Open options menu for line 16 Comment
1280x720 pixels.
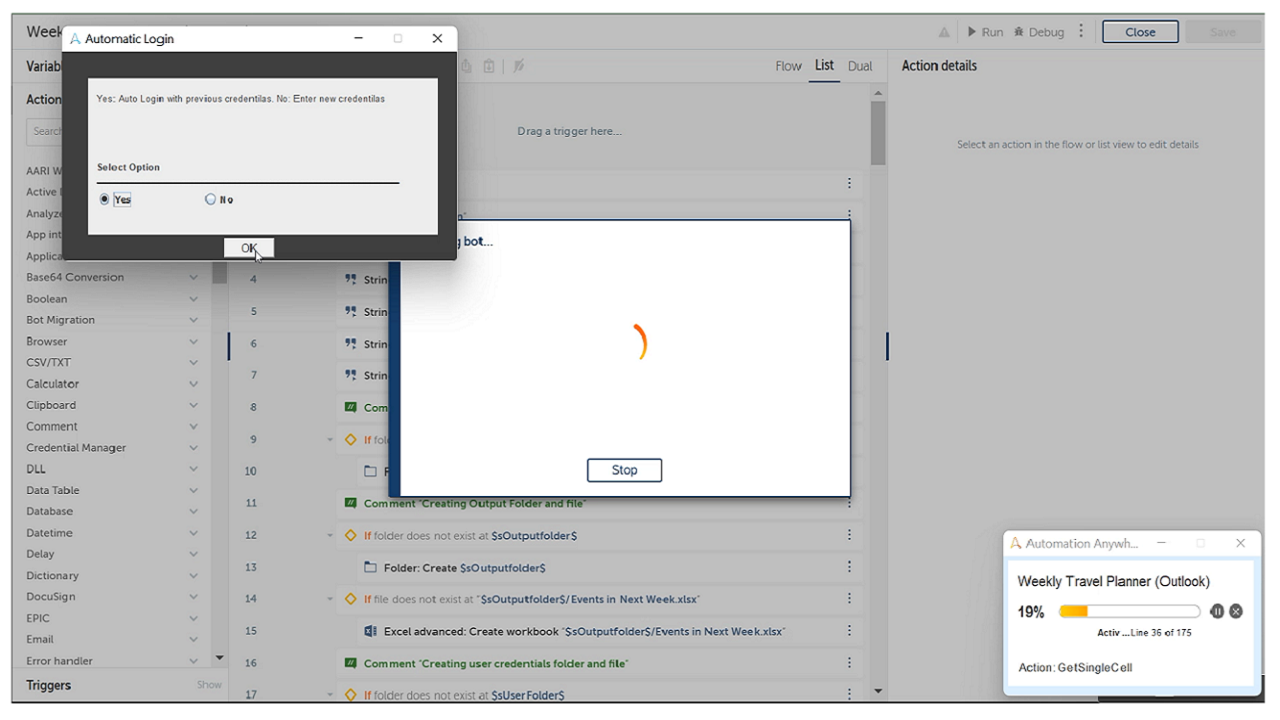pyautogui.click(x=849, y=663)
